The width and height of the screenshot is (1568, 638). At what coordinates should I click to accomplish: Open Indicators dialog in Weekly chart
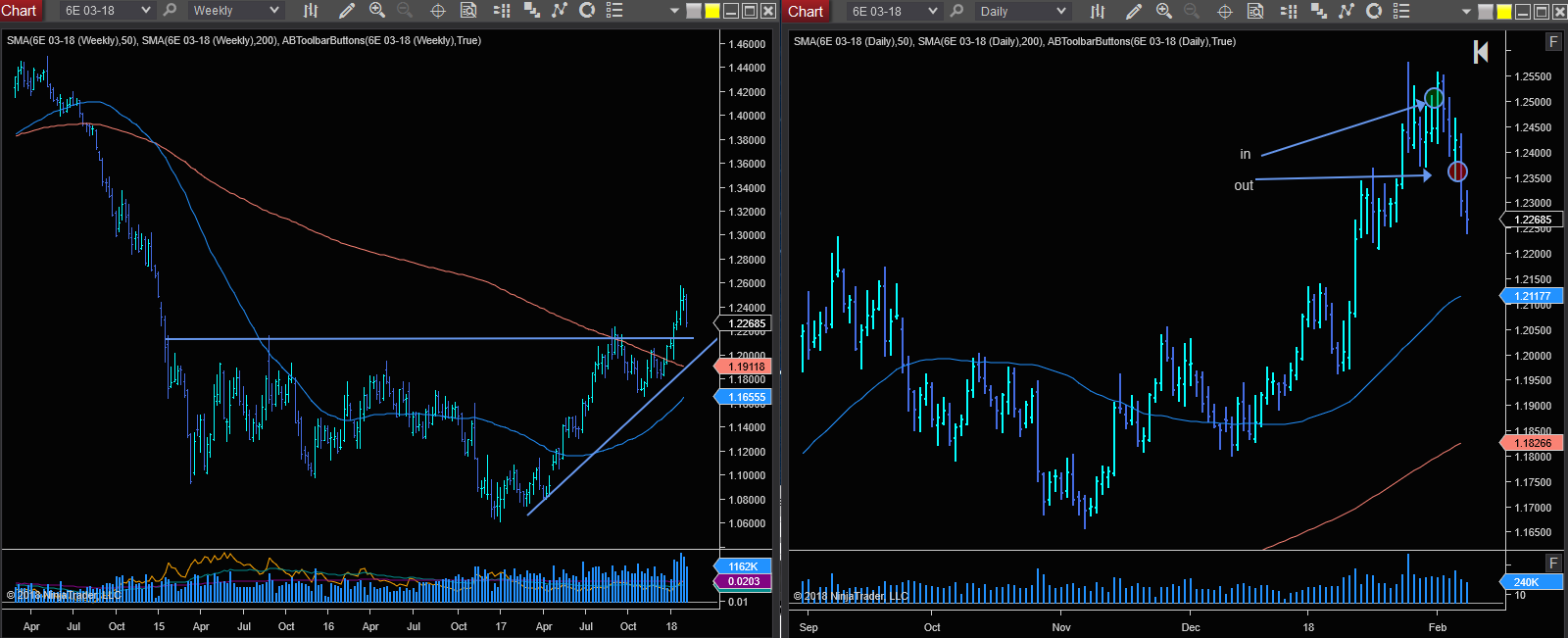tap(560, 11)
